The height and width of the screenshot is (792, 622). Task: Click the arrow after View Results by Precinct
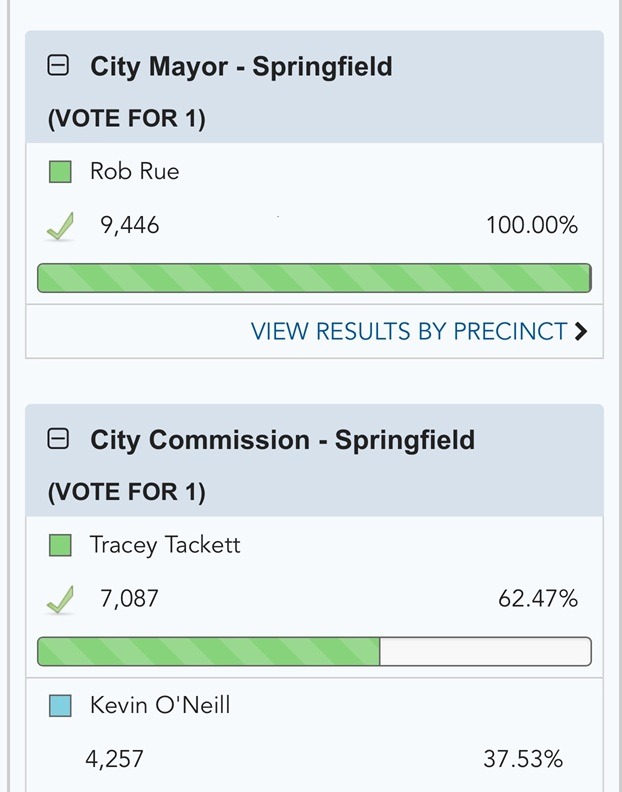point(581,332)
